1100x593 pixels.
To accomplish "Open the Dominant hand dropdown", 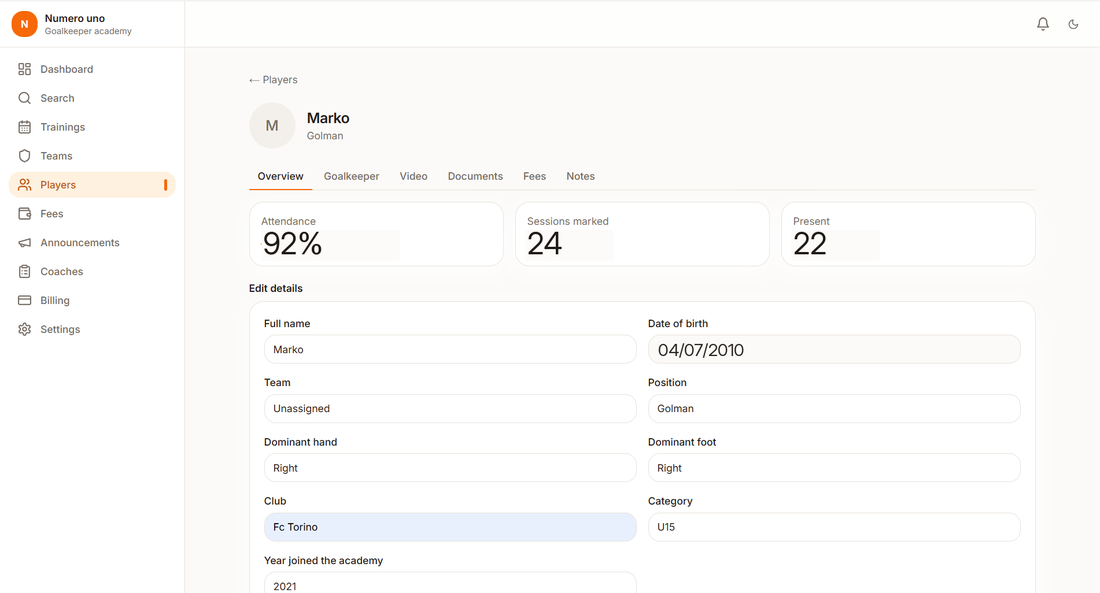I will (450, 468).
